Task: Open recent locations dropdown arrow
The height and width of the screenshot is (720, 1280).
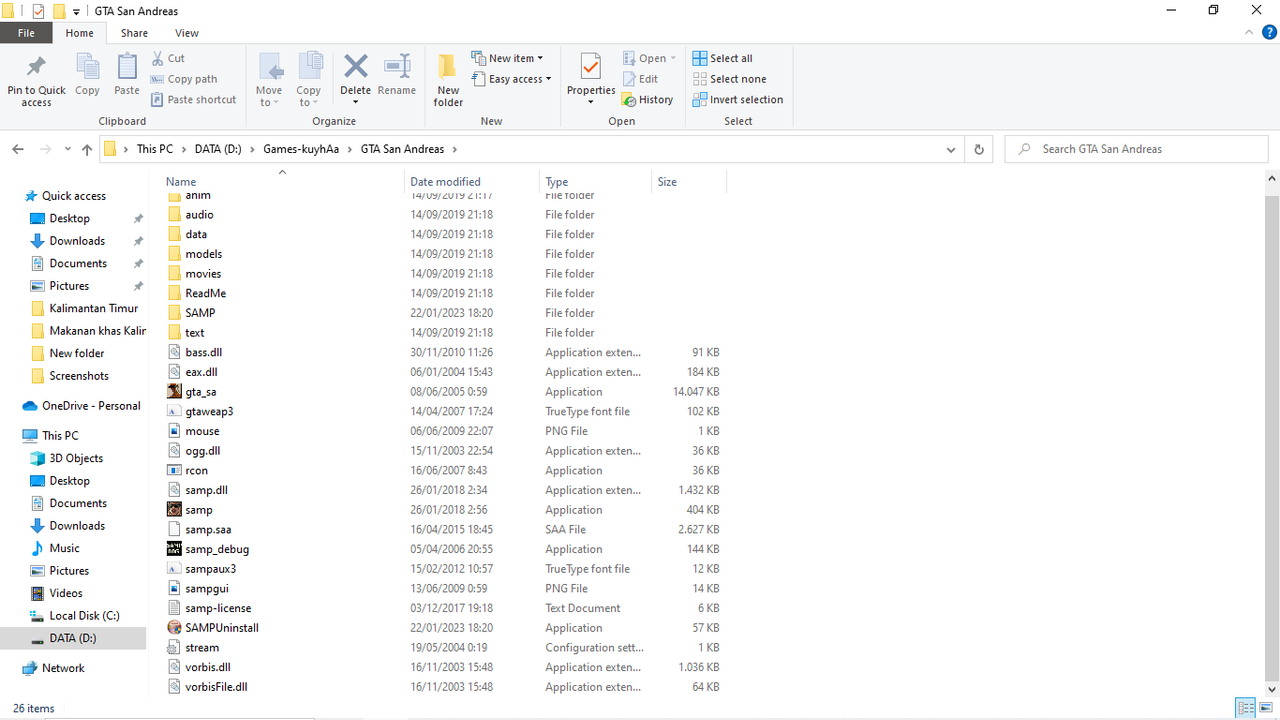Action: (x=68, y=149)
